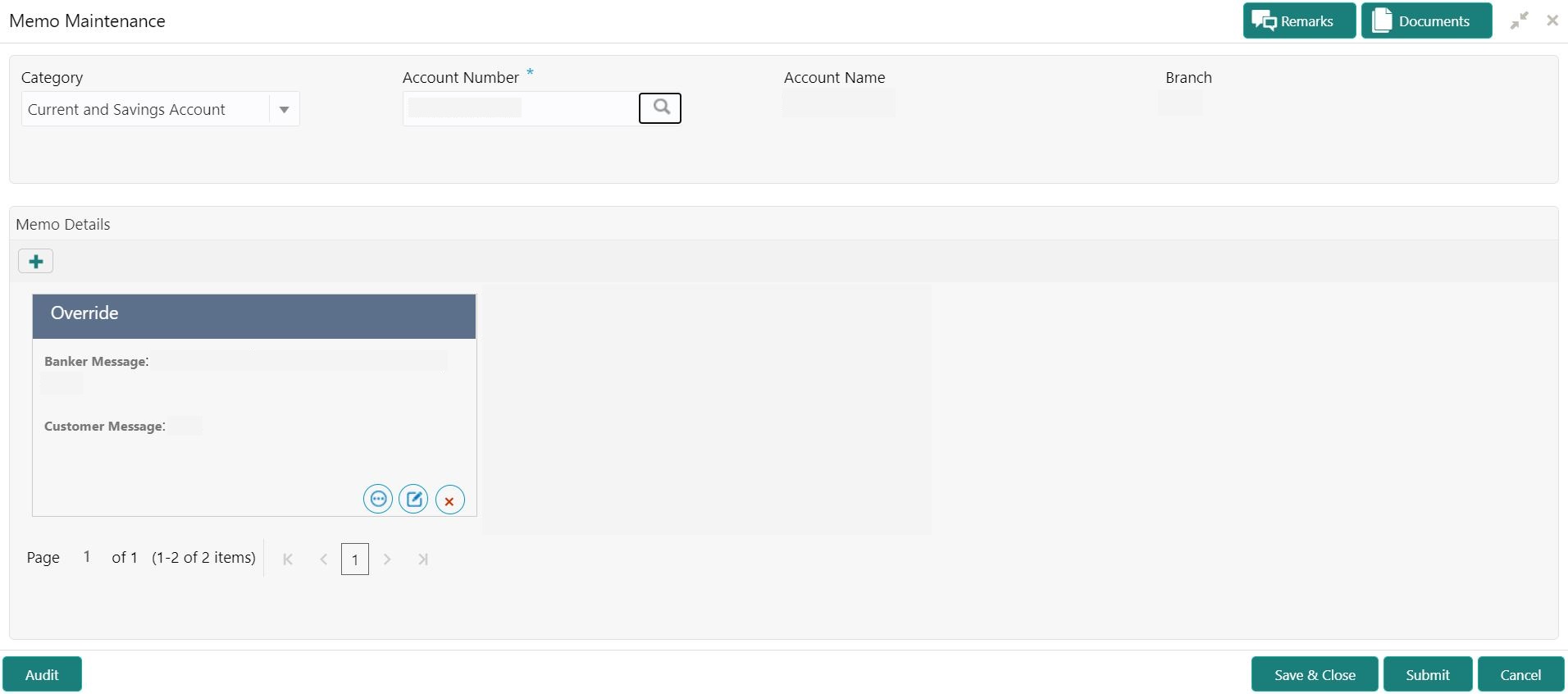Expand the Category dropdown
Image resolution: width=1568 pixels, height=694 pixels.
pos(284,109)
